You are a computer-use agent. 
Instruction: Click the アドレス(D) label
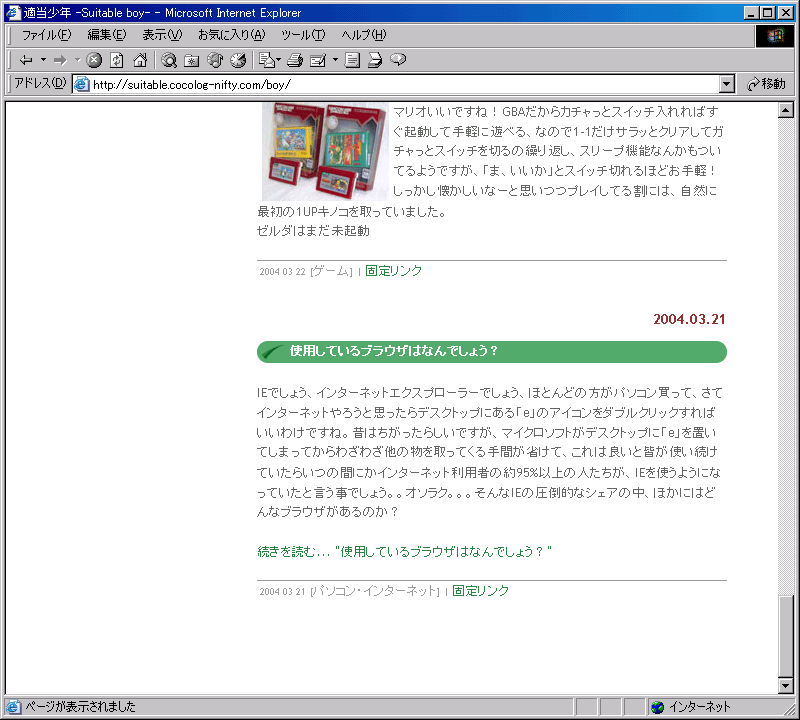pyautogui.click(x=40, y=83)
